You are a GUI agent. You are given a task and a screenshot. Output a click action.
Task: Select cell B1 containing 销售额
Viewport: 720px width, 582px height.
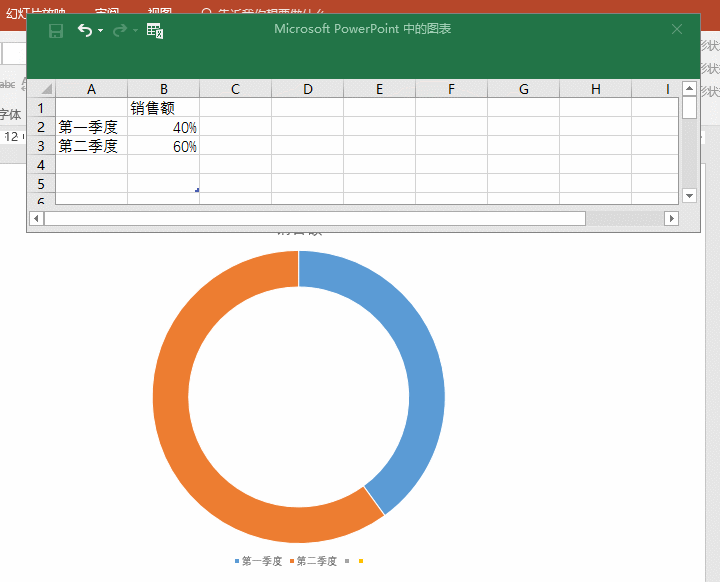pos(163,108)
